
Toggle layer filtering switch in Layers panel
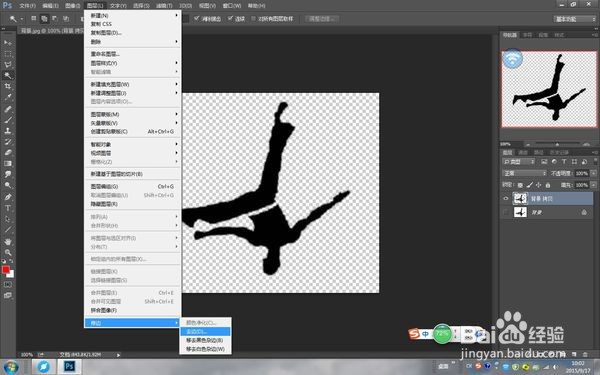[595, 161]
